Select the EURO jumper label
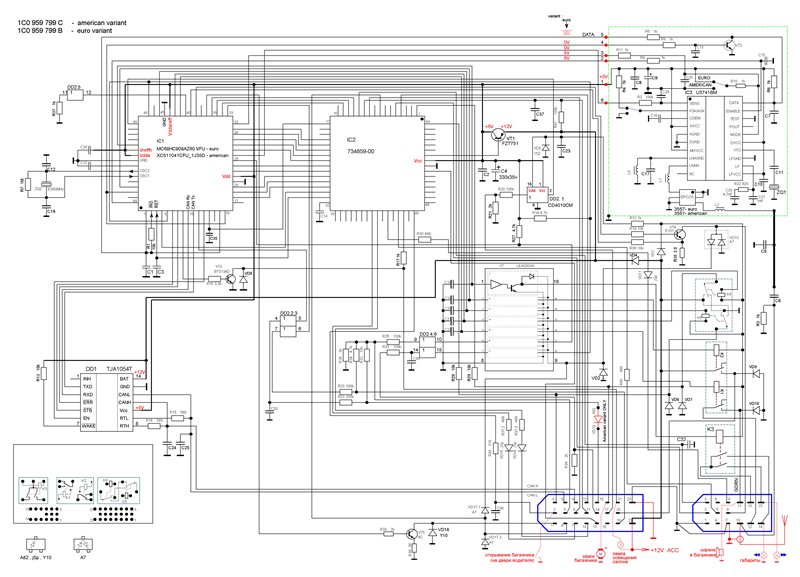This screenshot has width=800, height=577. pyautogui.click(x=704, y=78)
